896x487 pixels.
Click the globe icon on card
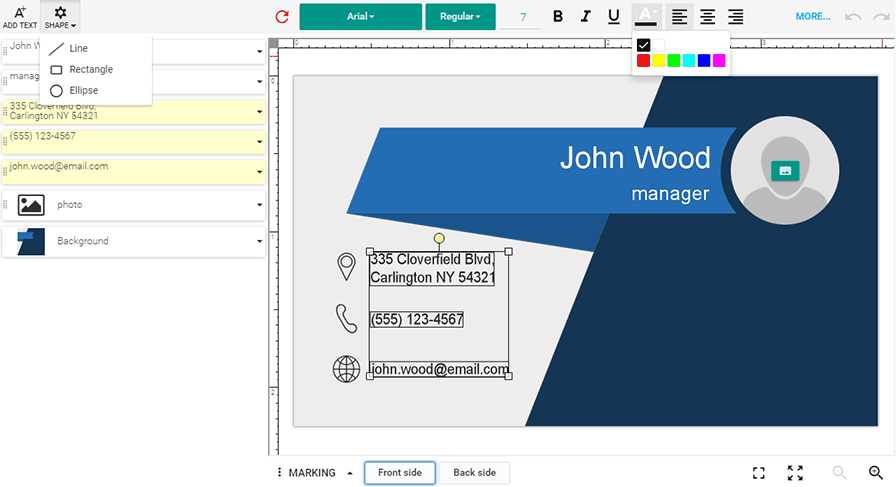346,369
